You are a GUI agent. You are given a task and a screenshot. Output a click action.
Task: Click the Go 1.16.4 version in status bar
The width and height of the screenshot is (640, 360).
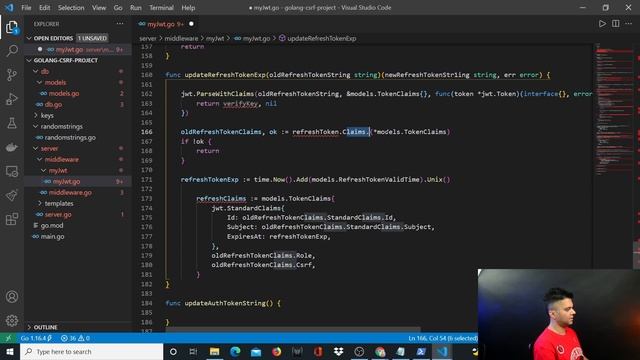tap(36, 338)
